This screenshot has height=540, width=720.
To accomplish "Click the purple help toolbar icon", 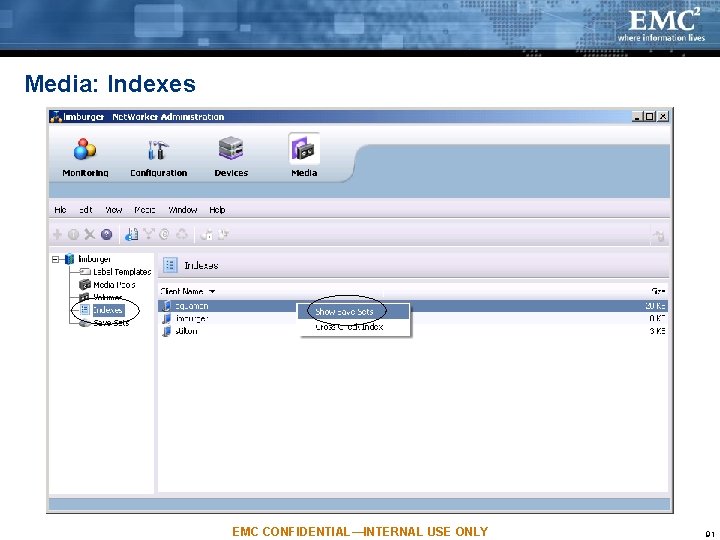I will (x=107, y=235).
